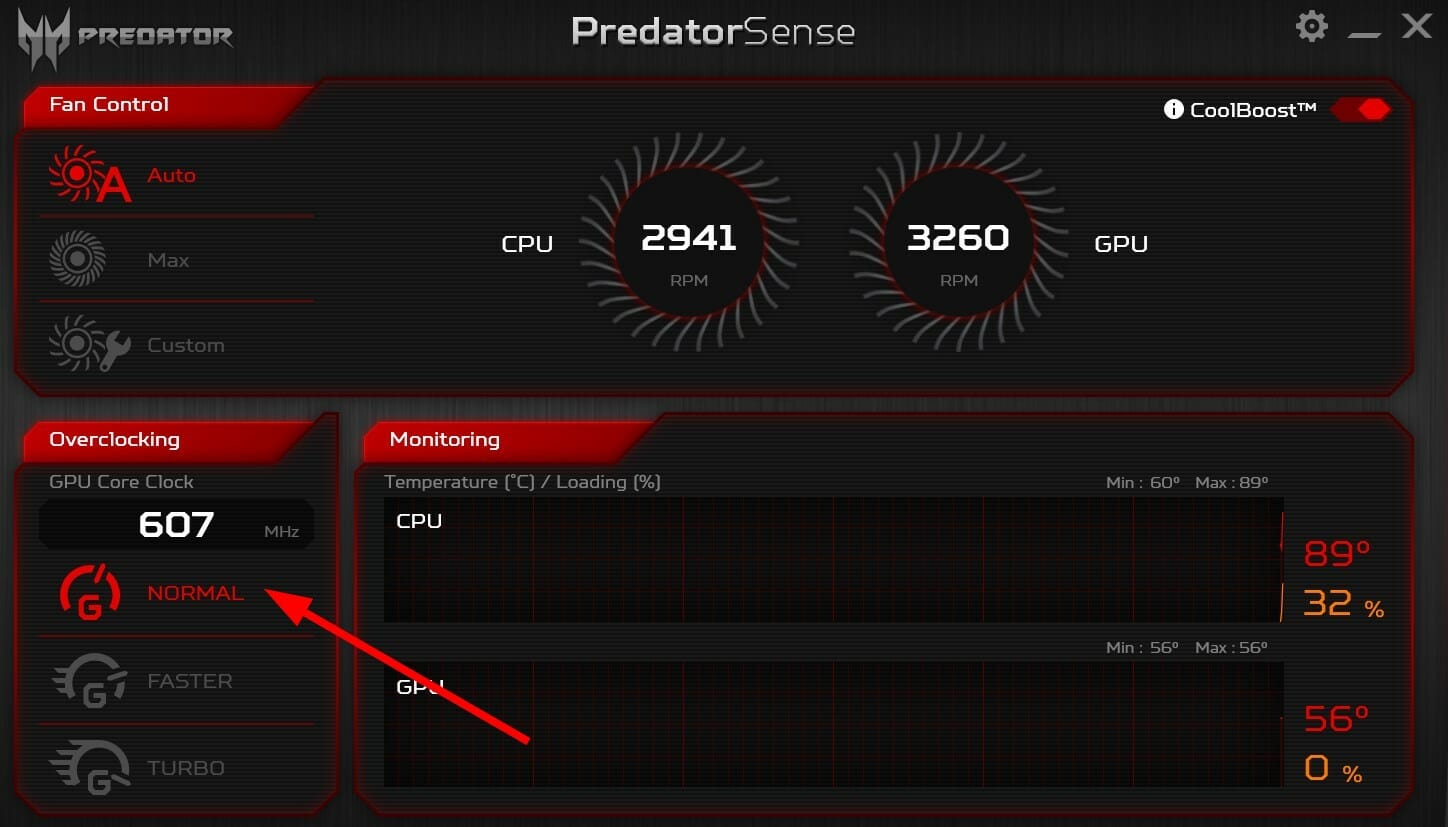This screenshot has width=1448, height=827.
Task: Click the Auto fan mode icon
Action: 90,175
